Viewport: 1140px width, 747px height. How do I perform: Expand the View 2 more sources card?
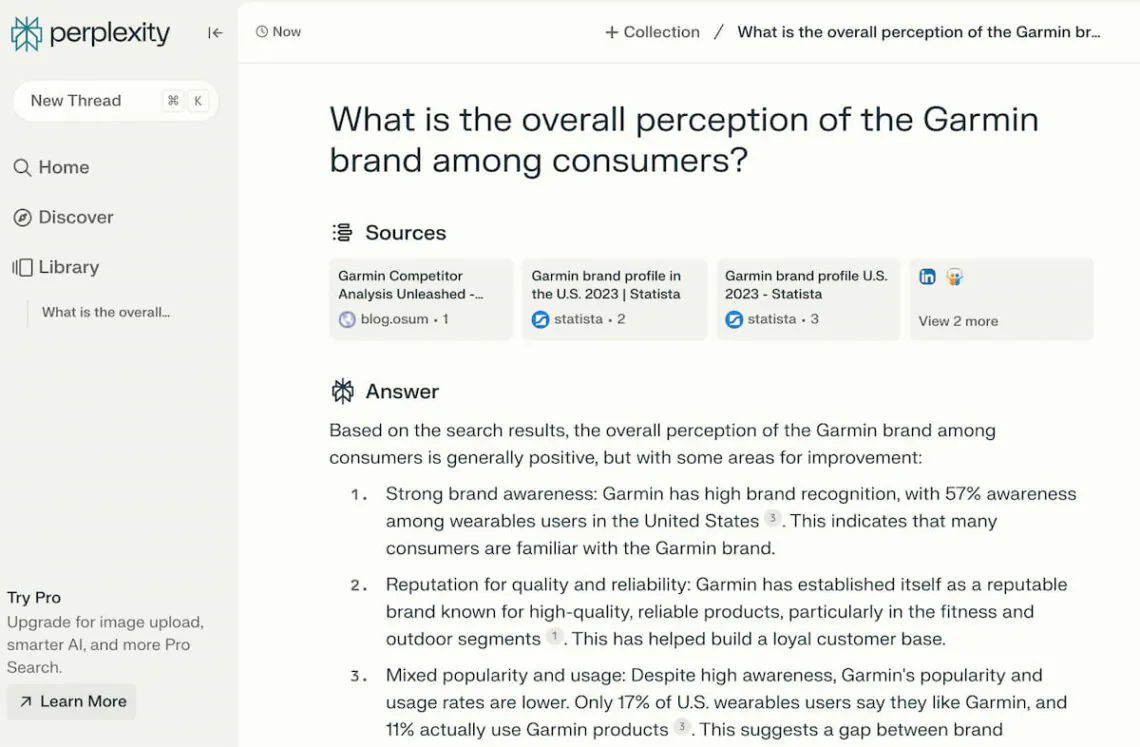pyautogui.click(x=1000, y=297)
